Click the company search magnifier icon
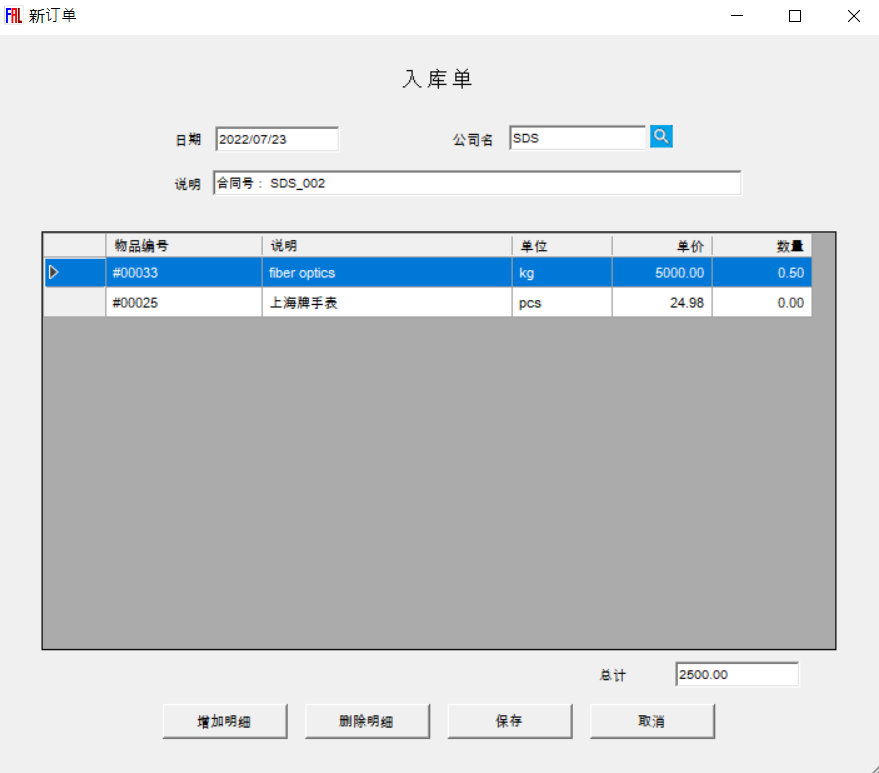Image resolution: width=879 pixels, height=773 pixels. pyautogui.click(x=661, y=137)
